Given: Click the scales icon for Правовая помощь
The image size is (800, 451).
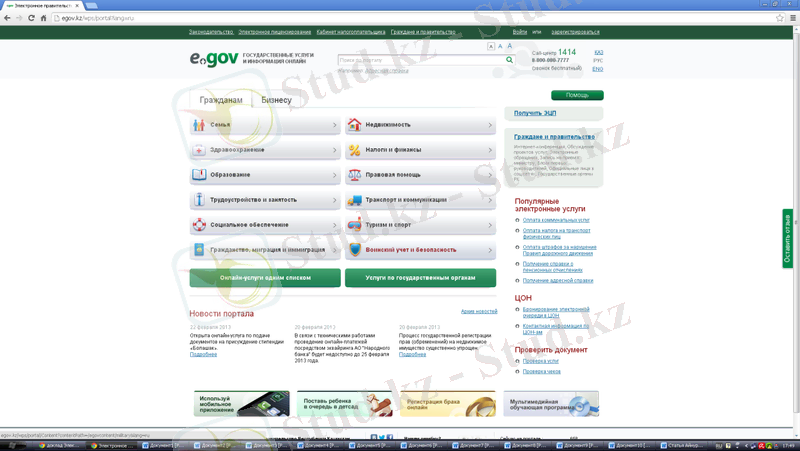Looking at the screenshot, I should [354, 175].
